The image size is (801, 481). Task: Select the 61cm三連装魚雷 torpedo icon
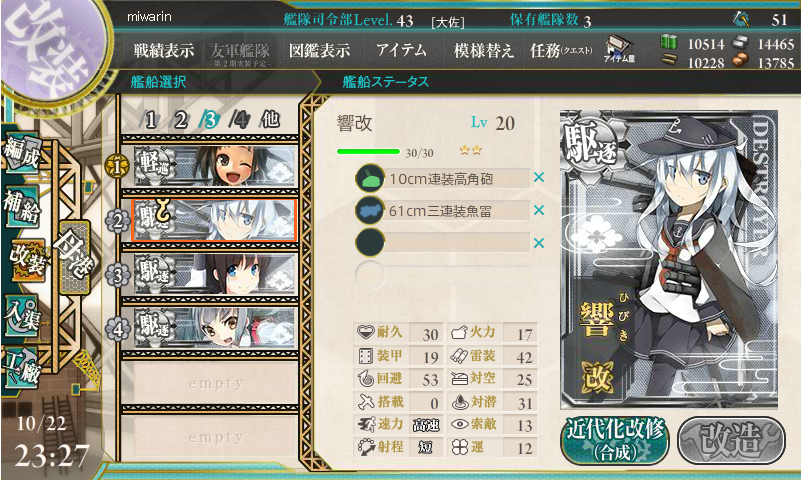click(370, 210)
